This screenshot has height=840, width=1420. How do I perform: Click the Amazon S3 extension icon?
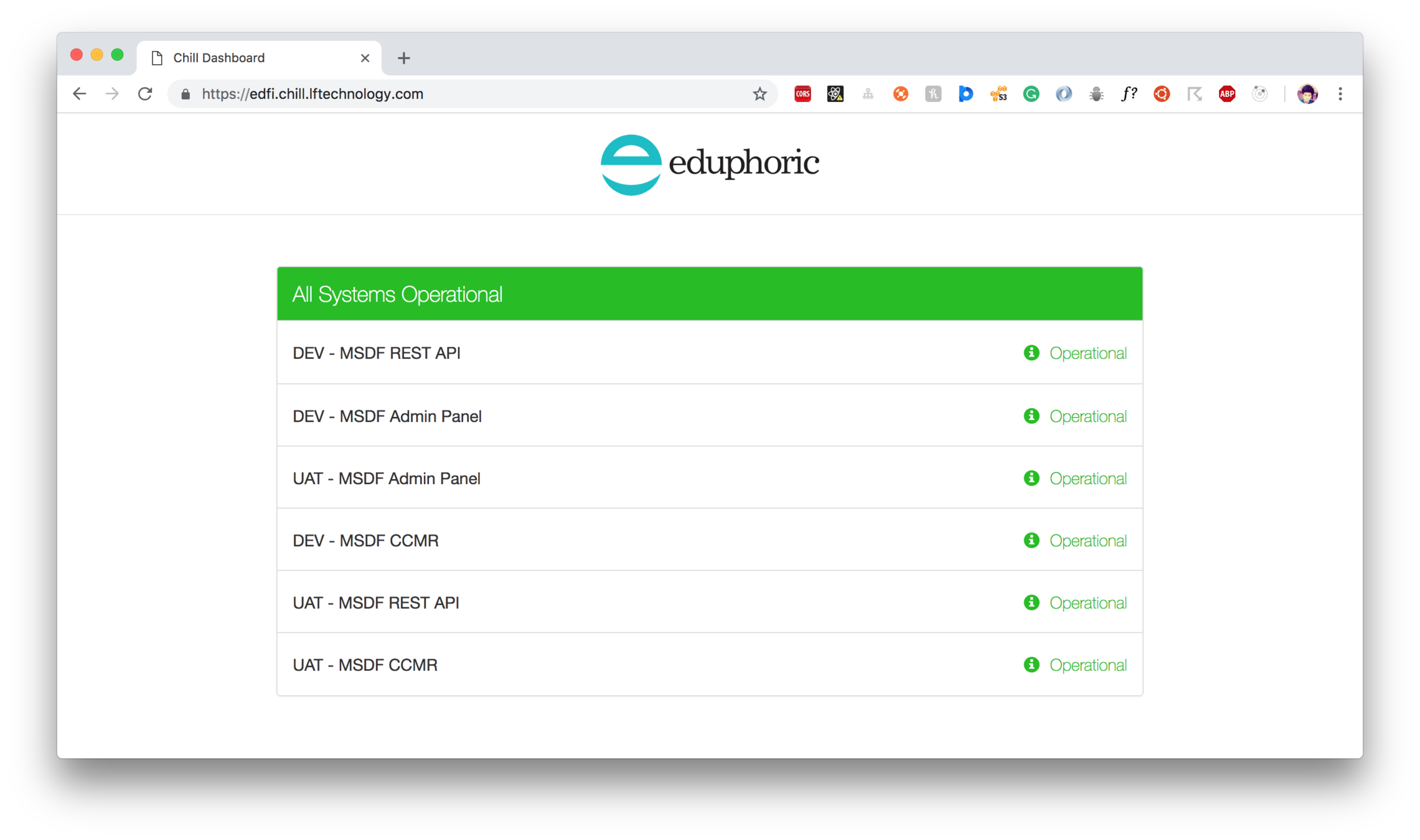[x=999, y=94]
